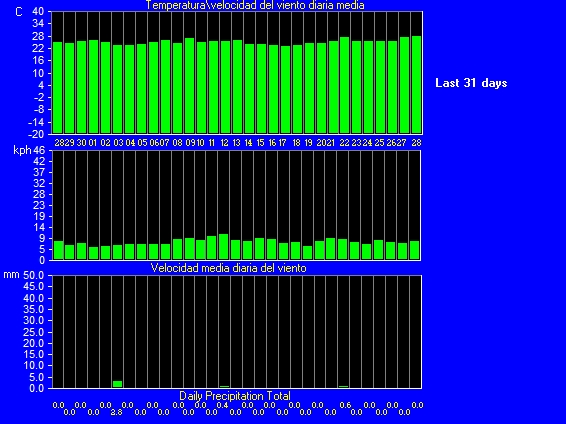Click the 3.8 precipitation value label
Viewport: 566px width, 424px height.
116,412
